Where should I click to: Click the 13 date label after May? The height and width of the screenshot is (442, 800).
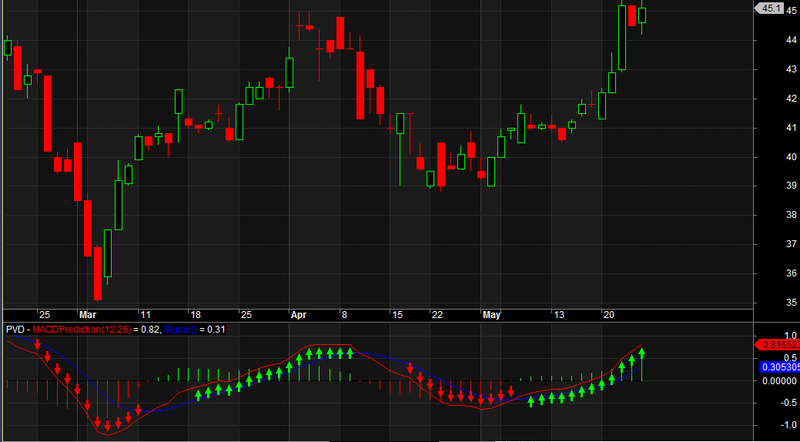(x=558, y=315)
